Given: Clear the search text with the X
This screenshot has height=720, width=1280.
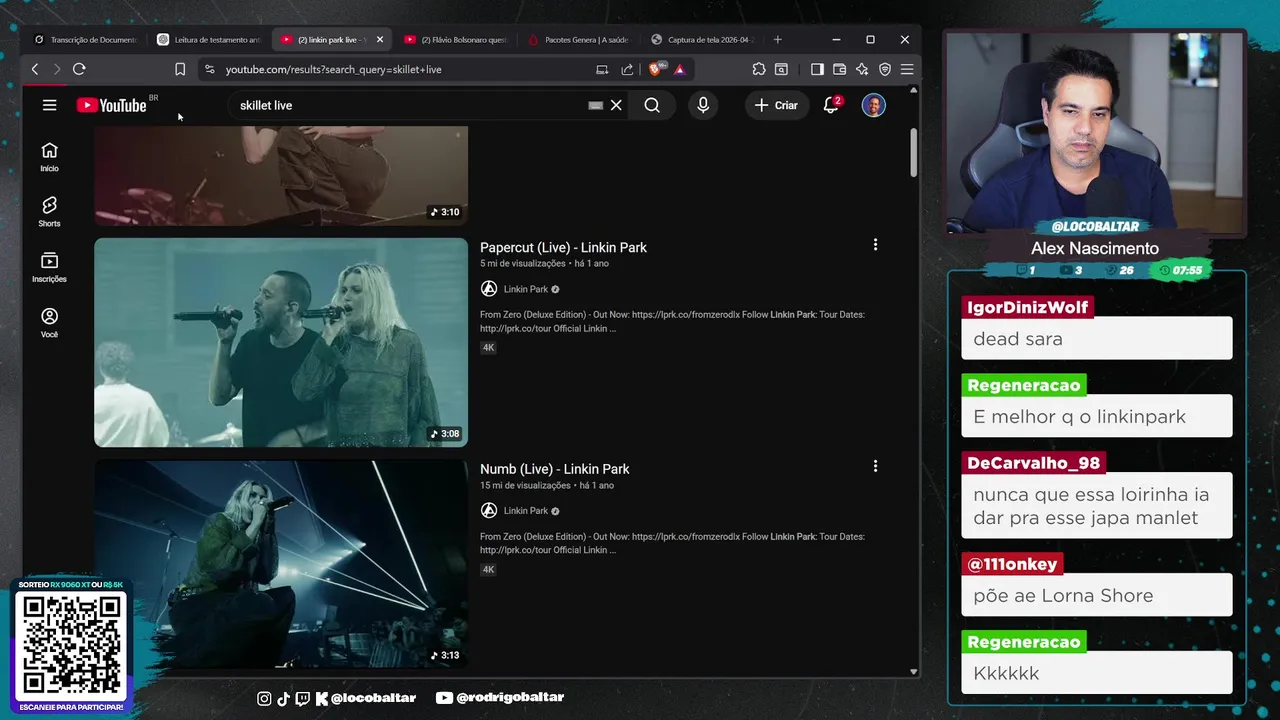Looking at the screenshot, I should [616, 105].
